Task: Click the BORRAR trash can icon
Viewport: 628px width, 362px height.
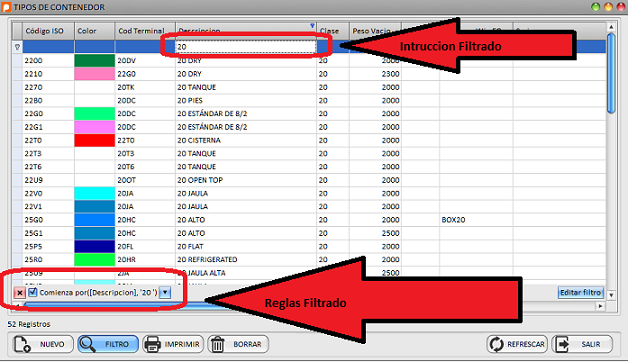Action: pos(217,344)
